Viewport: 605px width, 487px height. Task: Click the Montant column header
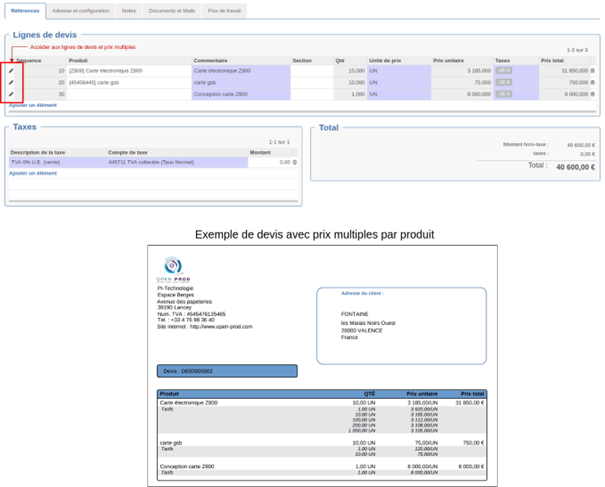click(x=260, y=152)
